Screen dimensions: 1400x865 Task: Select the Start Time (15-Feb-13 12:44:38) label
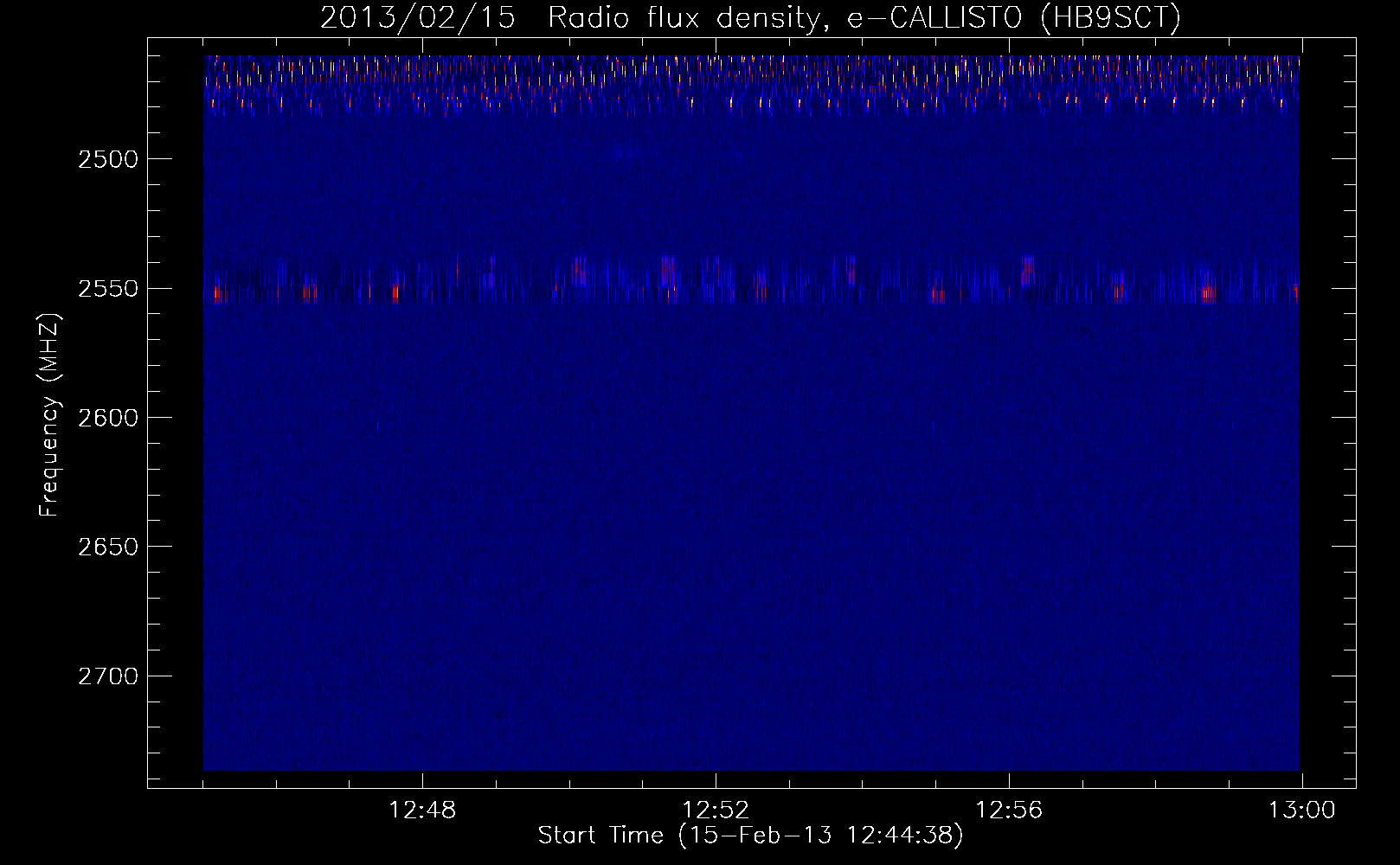pos(750,836)
